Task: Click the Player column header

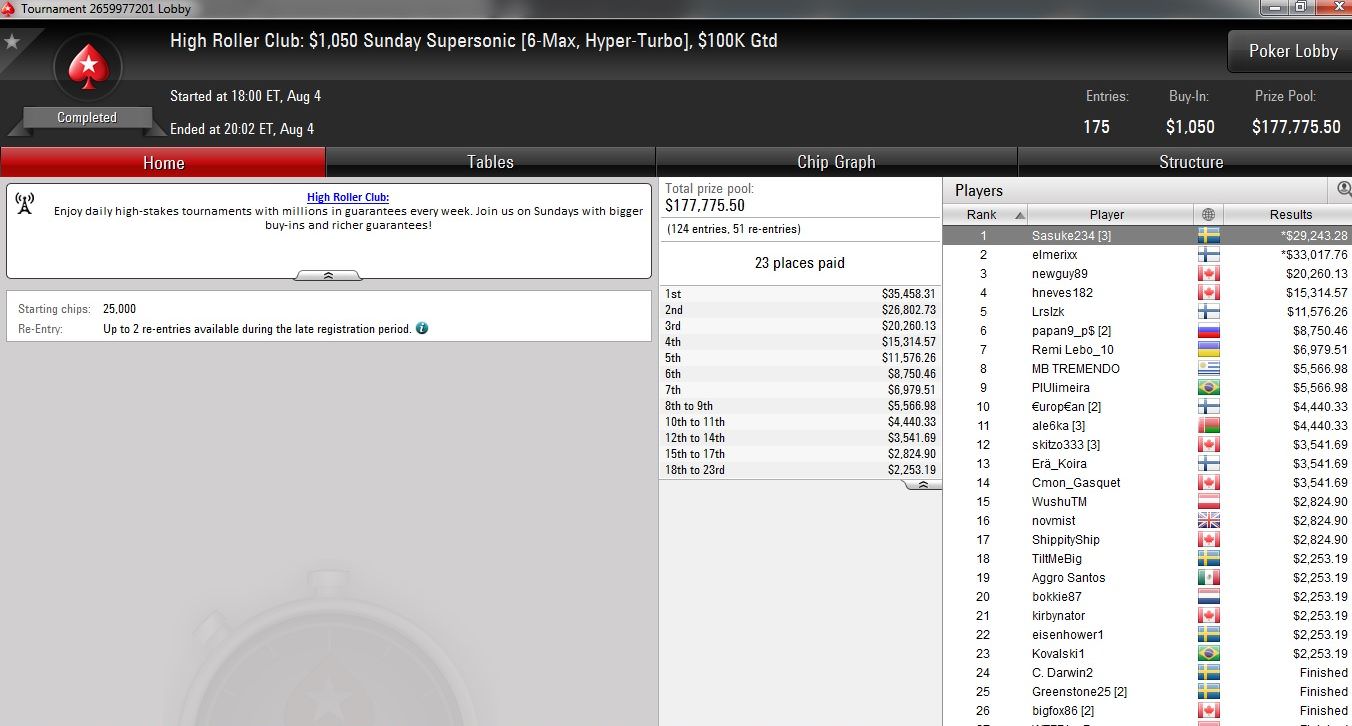Action: 1107,214
